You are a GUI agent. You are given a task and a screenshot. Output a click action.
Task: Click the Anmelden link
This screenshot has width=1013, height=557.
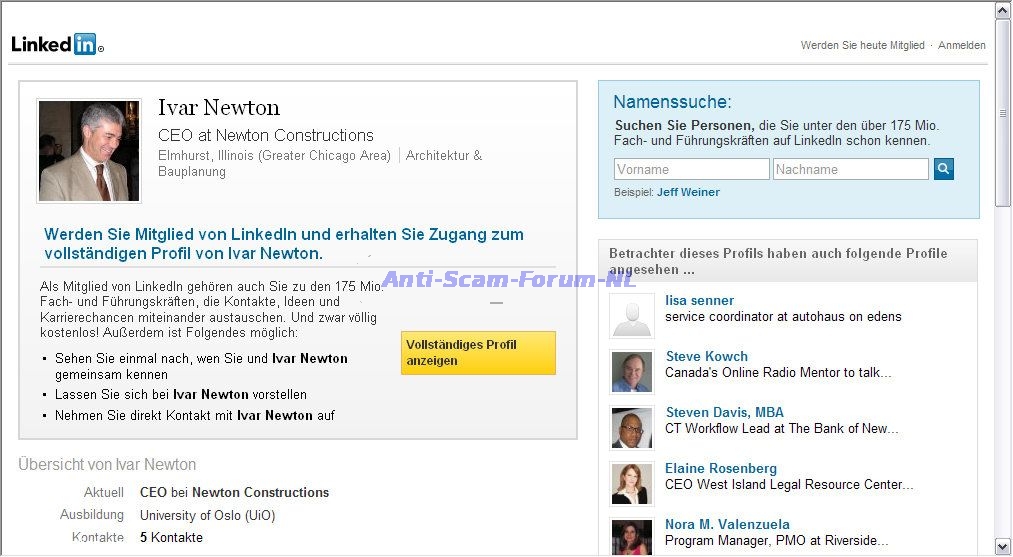coord(961,45)
